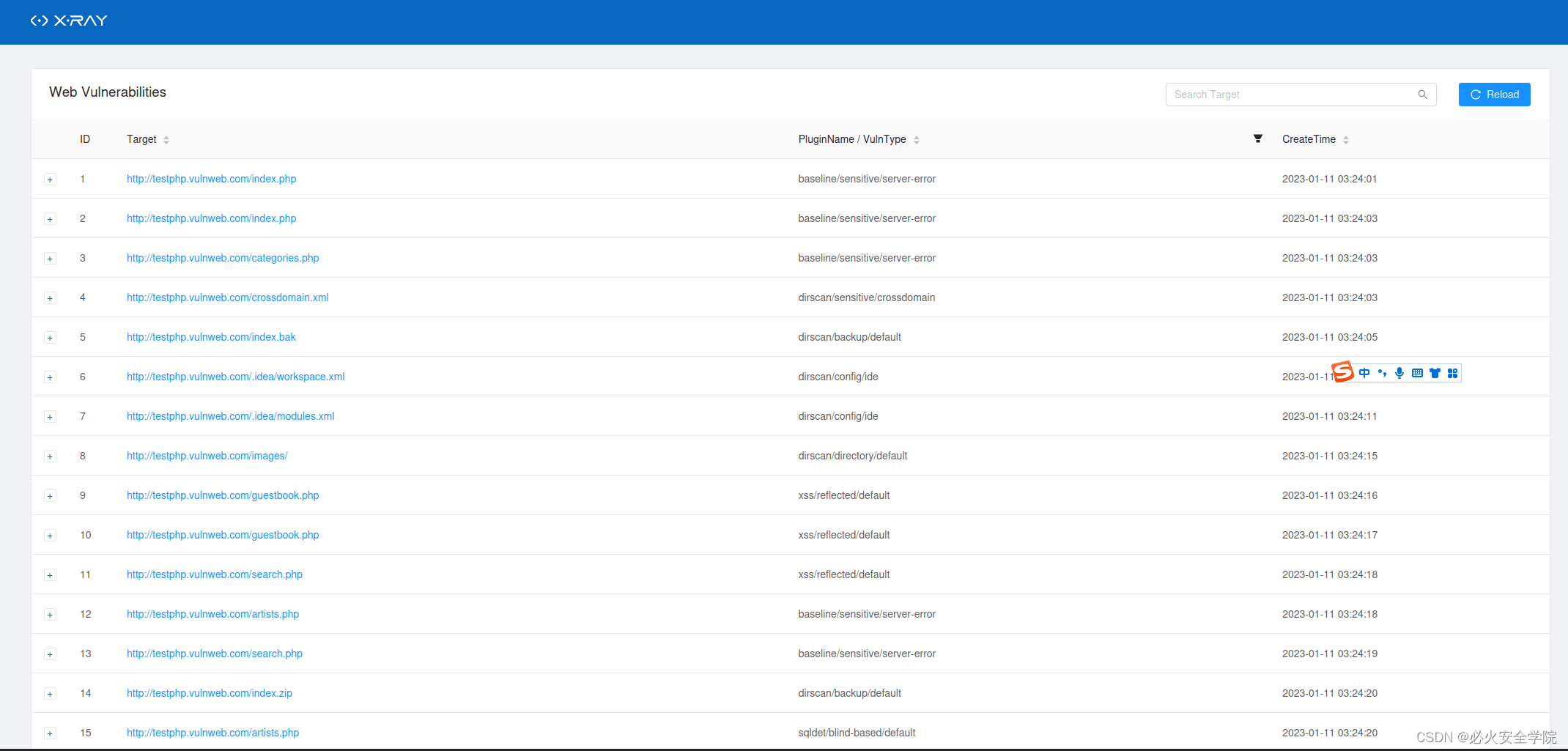The image size is (1568, 751).
Task: Open artists.php link in row 15
Action: [x=212, y=733]
